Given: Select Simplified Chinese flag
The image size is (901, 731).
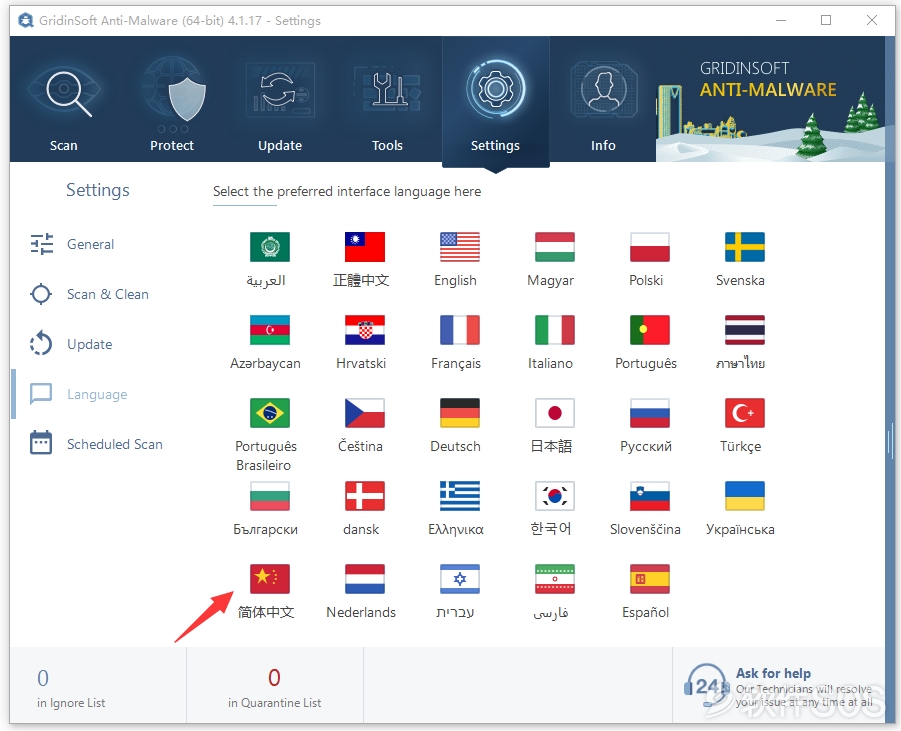Looking at the screenshot, I should (x=270, y=579).
